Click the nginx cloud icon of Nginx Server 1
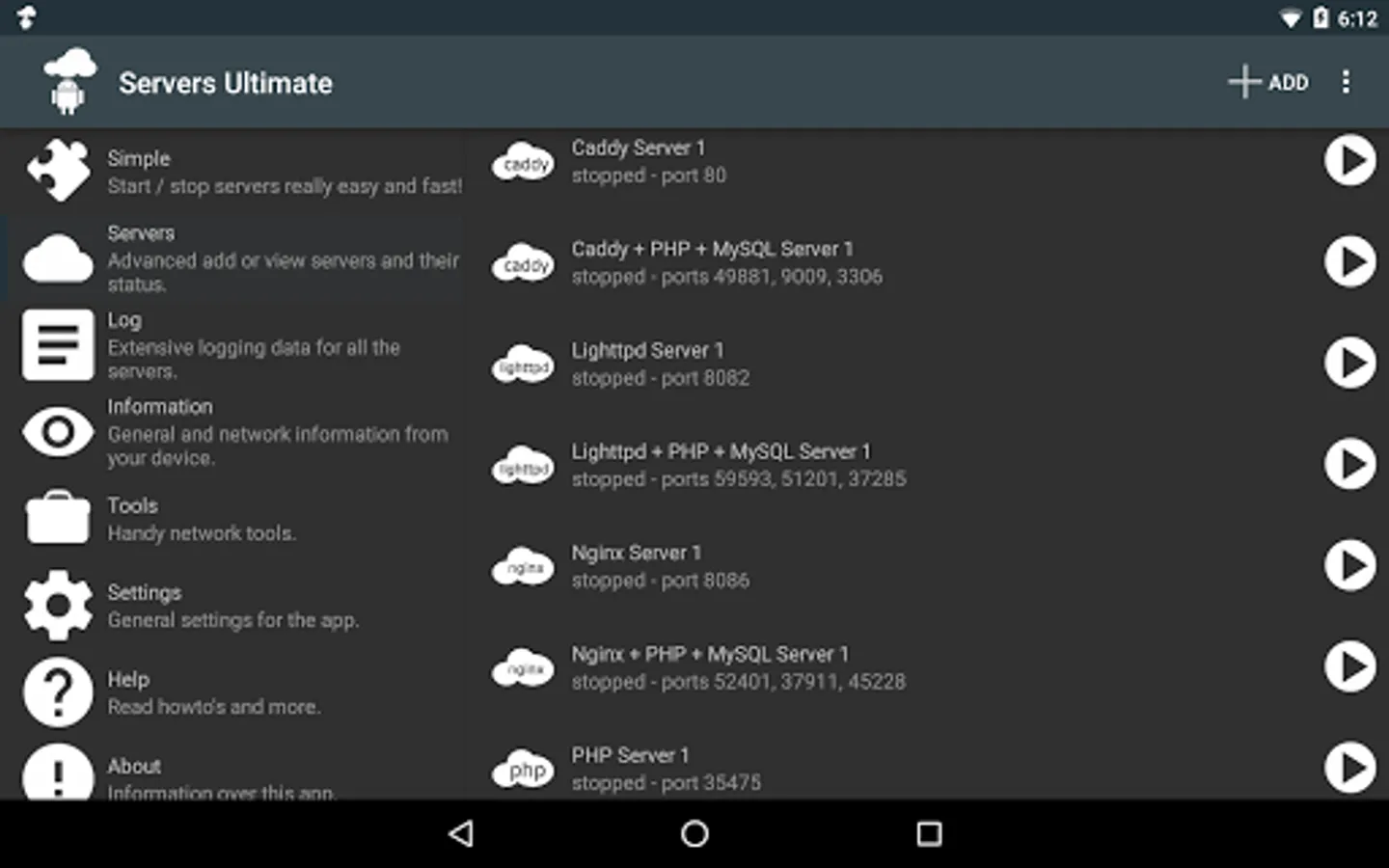 (x=524, y=567)
